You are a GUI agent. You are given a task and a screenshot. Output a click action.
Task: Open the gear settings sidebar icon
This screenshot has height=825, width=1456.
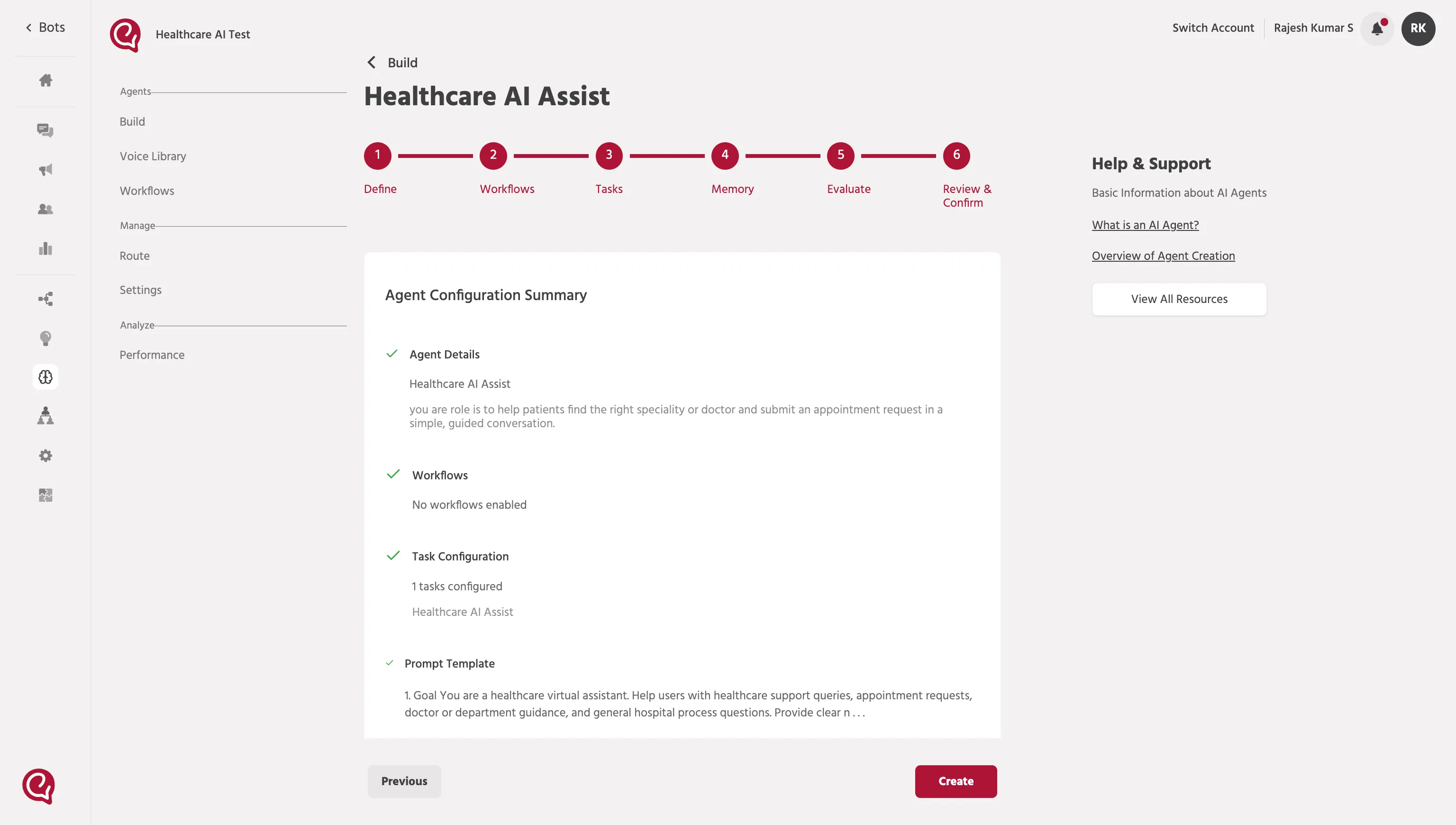tap(45, 456)
